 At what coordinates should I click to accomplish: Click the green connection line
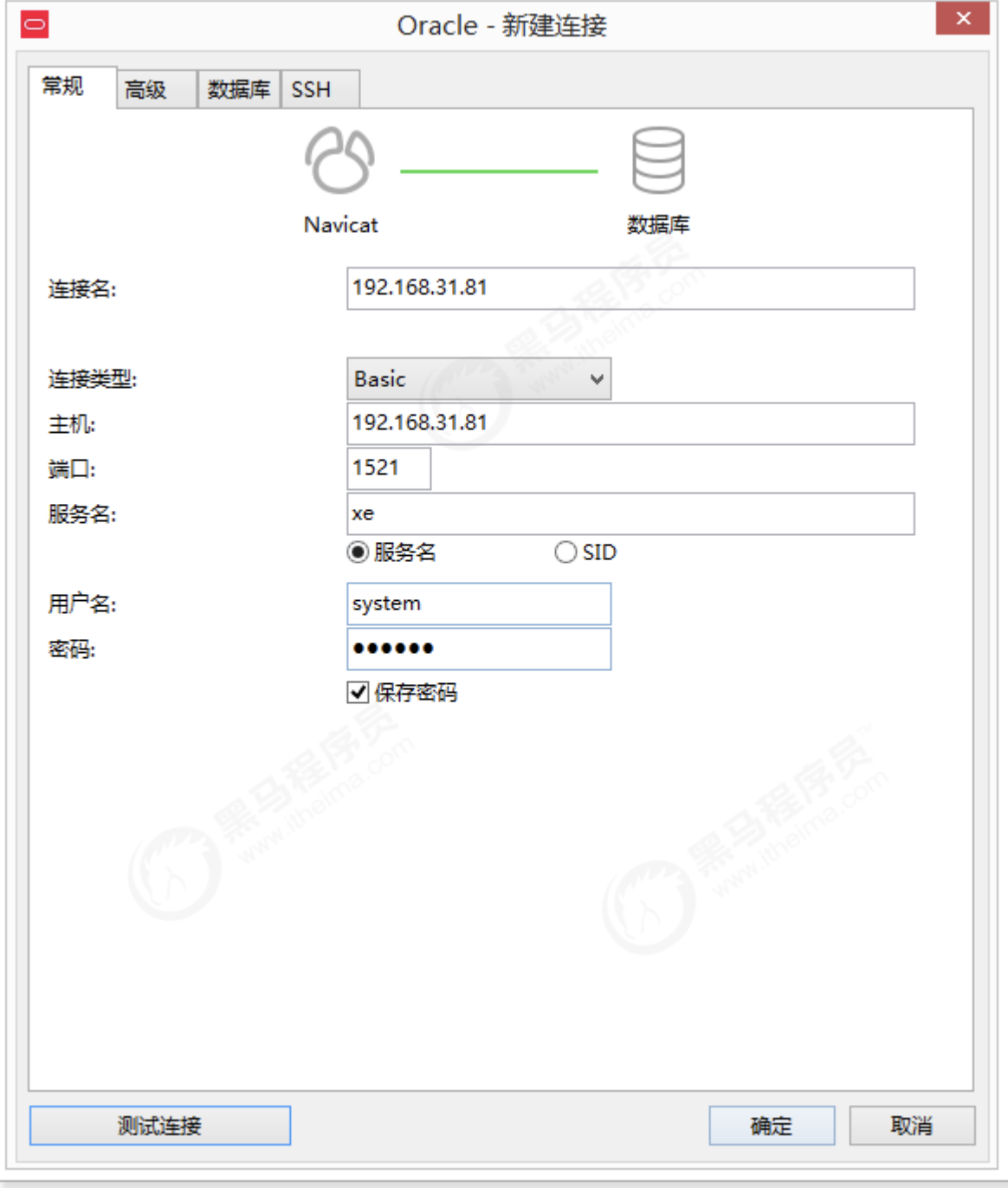(x=499, y=171)
